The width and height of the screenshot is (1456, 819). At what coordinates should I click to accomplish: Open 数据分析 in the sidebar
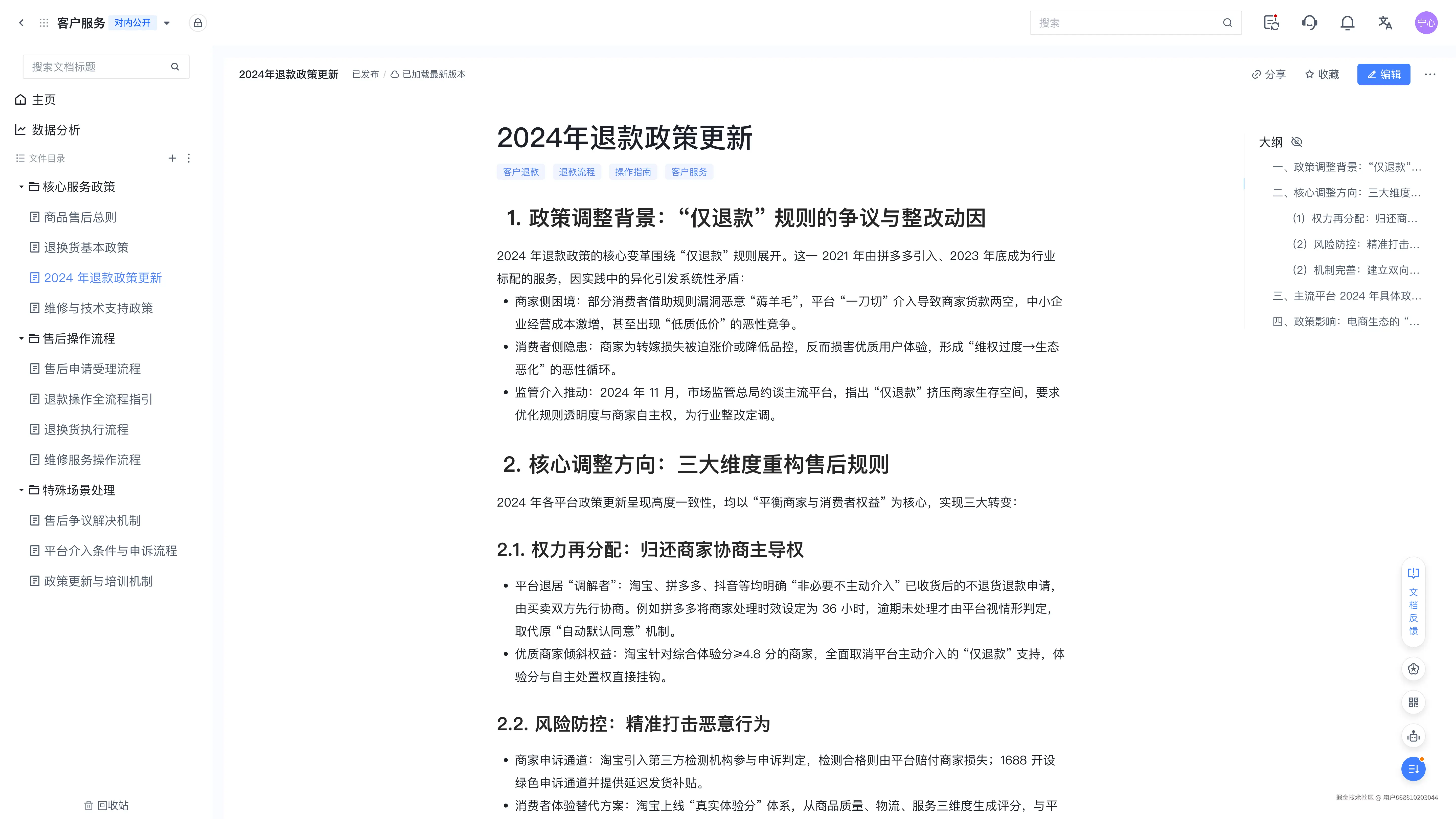click(55, 130)
